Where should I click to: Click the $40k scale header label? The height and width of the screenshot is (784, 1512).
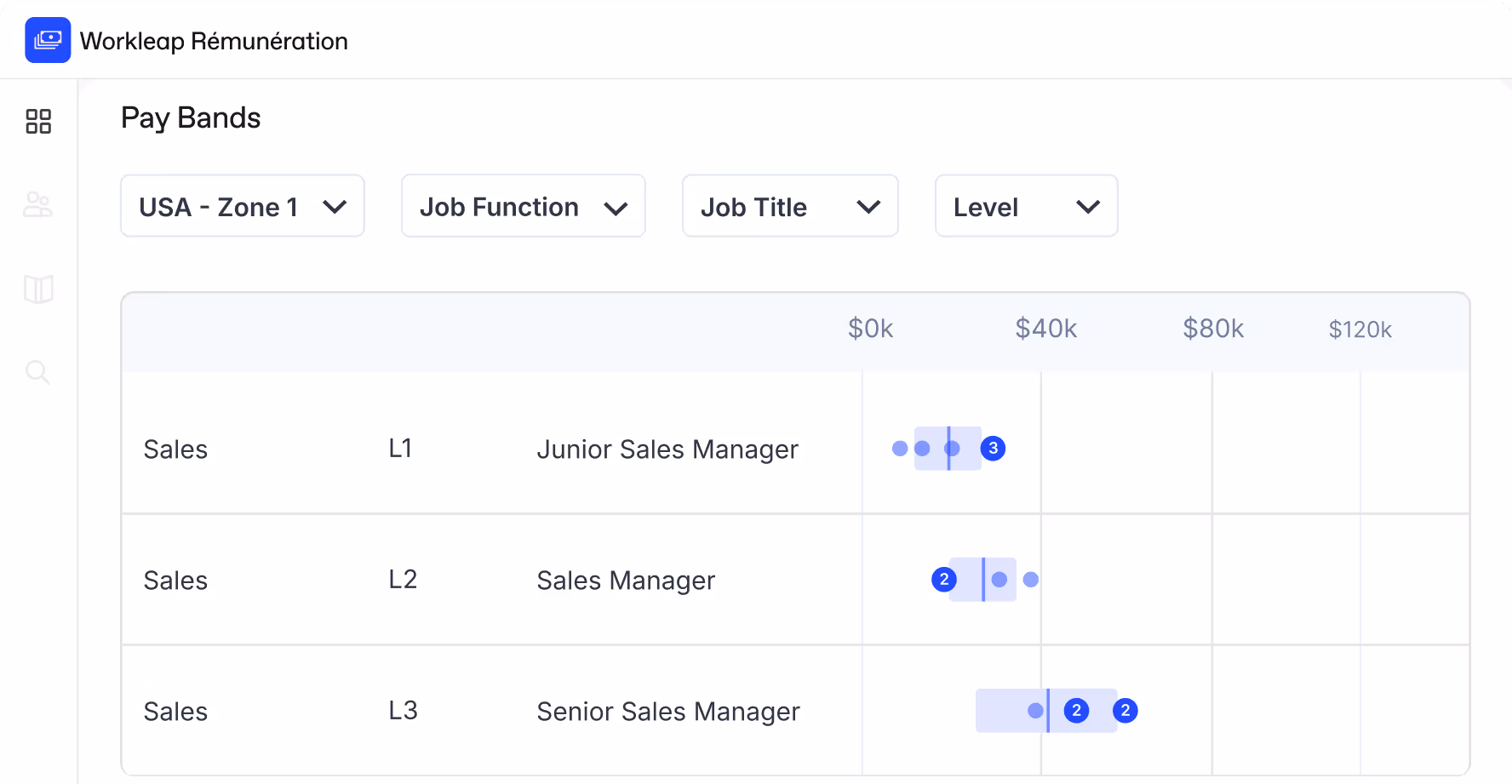[1045, 329]
